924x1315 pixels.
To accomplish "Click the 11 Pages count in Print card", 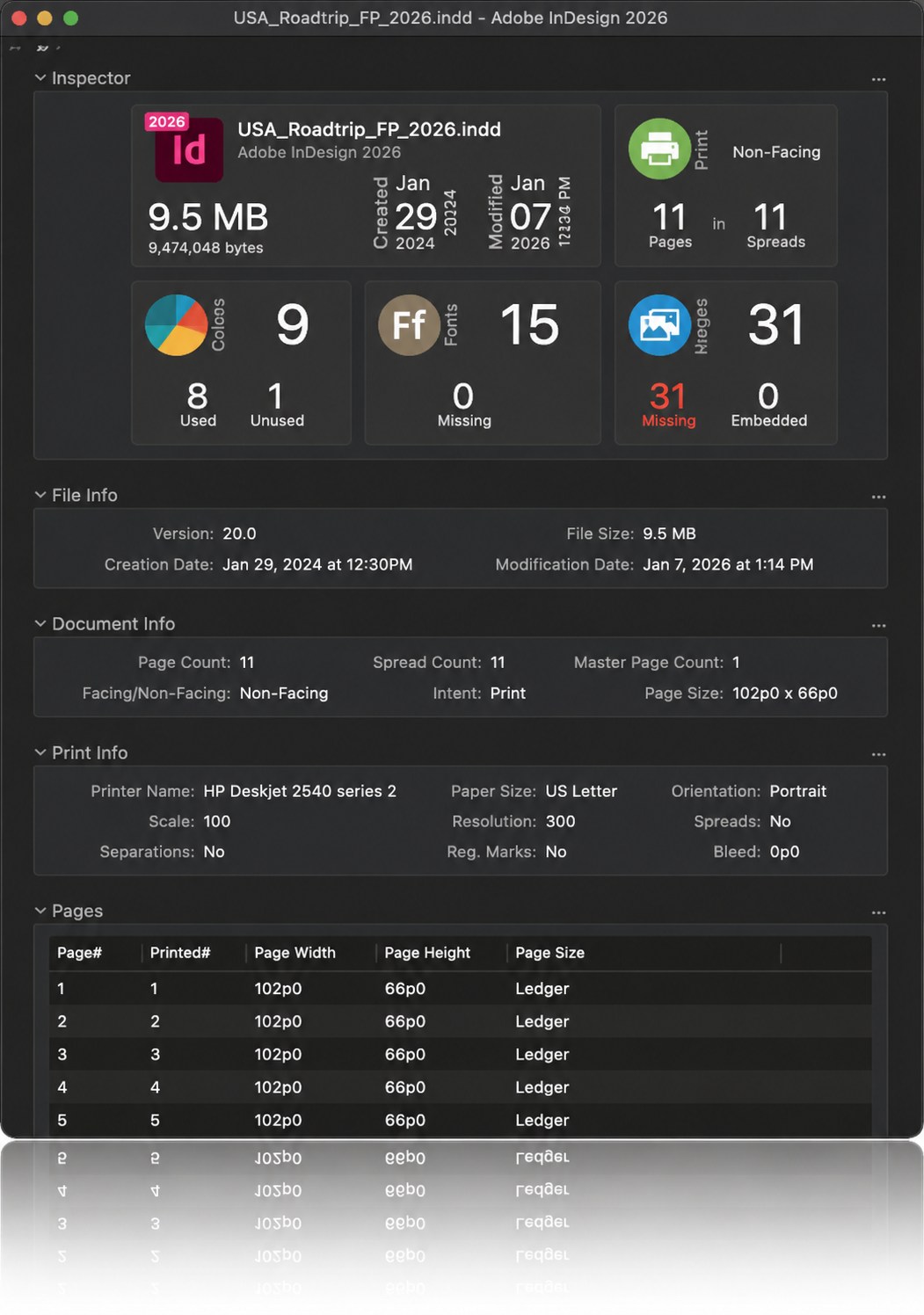I will pyautogui.click(x=670, y=226).
